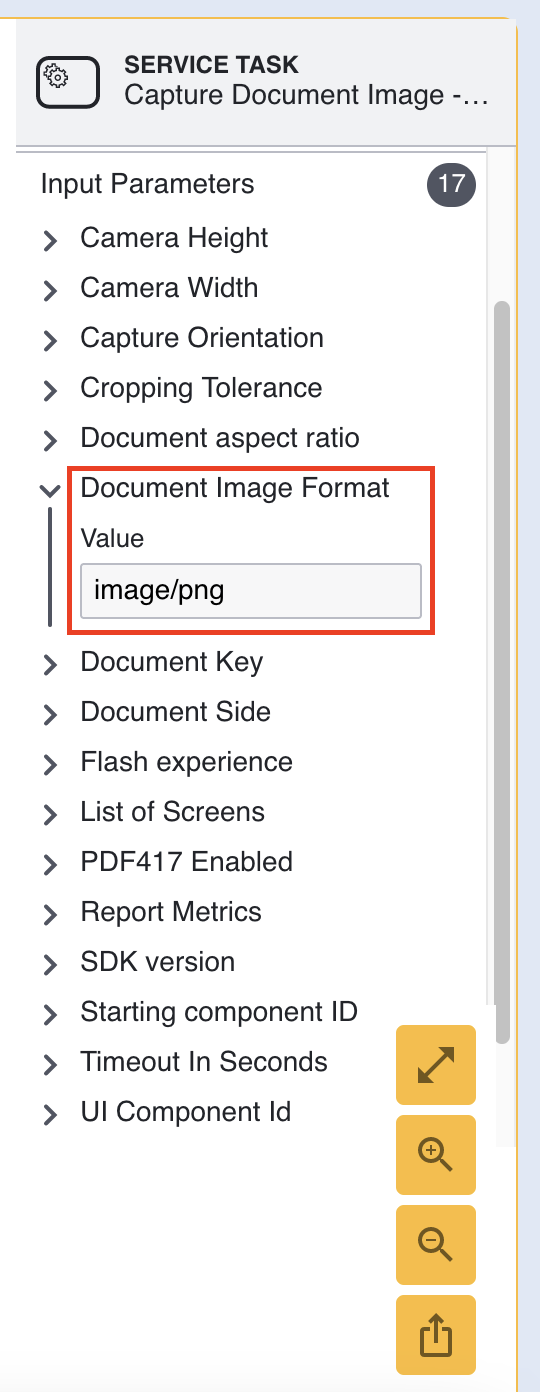The width and height of the screenshot is (540, 1392).
Task: Click the vertical scrollbar in parameters panel
Action: coord(502,672)
